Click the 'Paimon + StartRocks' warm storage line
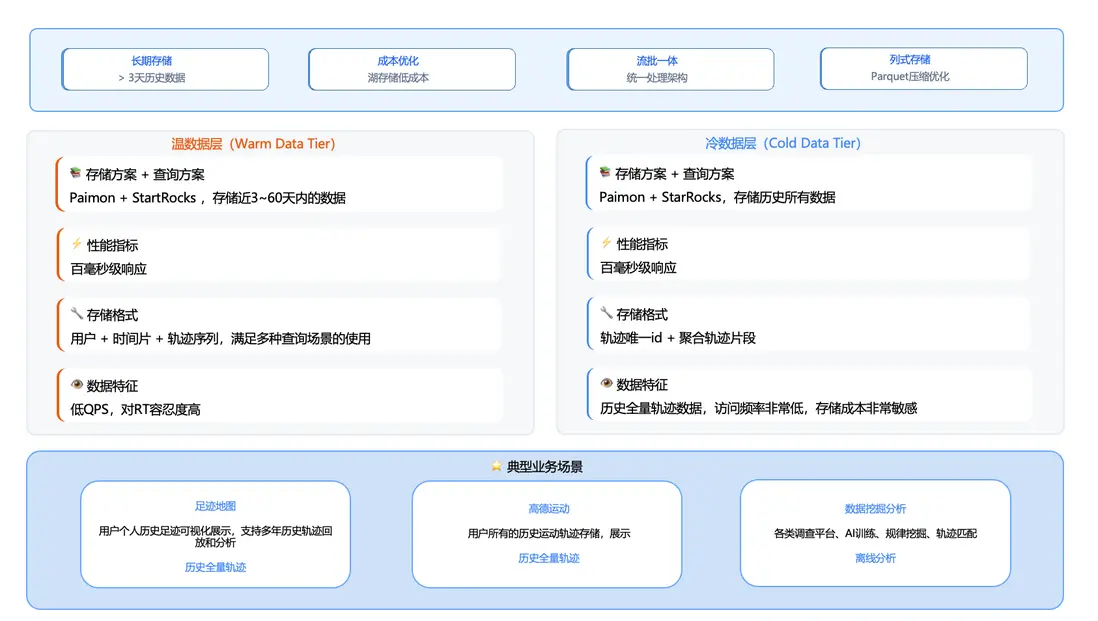Viewport: 1098px width, 621px height. [x=207, y=198]
